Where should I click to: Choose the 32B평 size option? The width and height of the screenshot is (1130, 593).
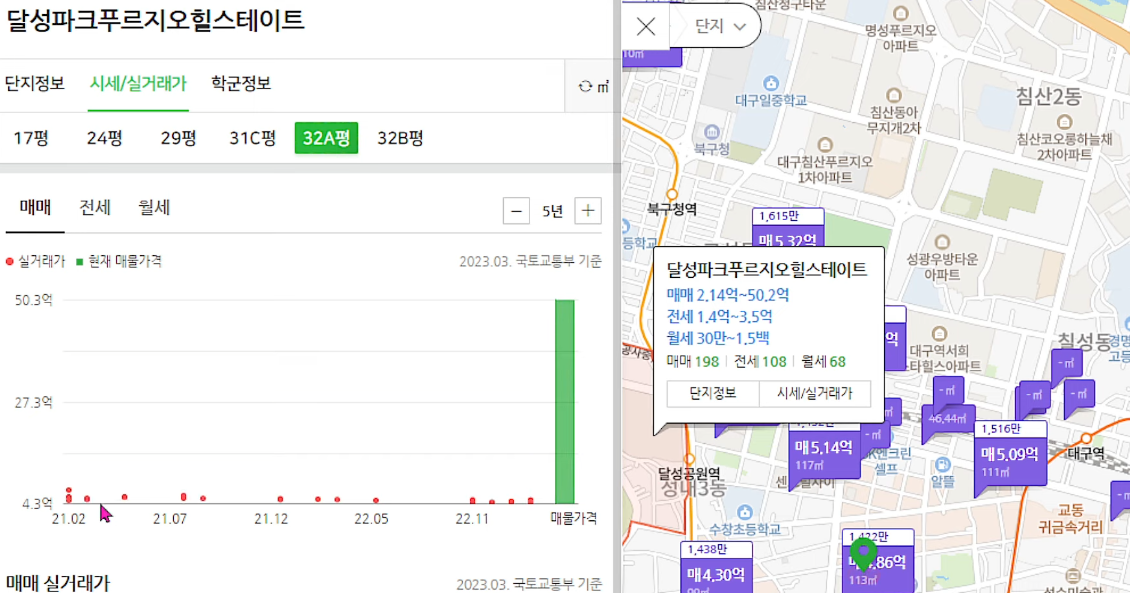(401, 138)
